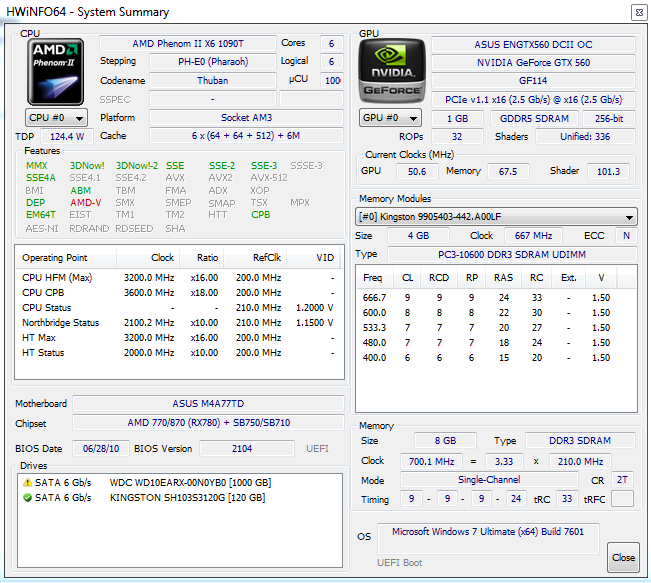This screenshot has width=651, height=583.
Task: Click the GDDR5 SDRAM memory type field
Action: (x=534, y=118)
